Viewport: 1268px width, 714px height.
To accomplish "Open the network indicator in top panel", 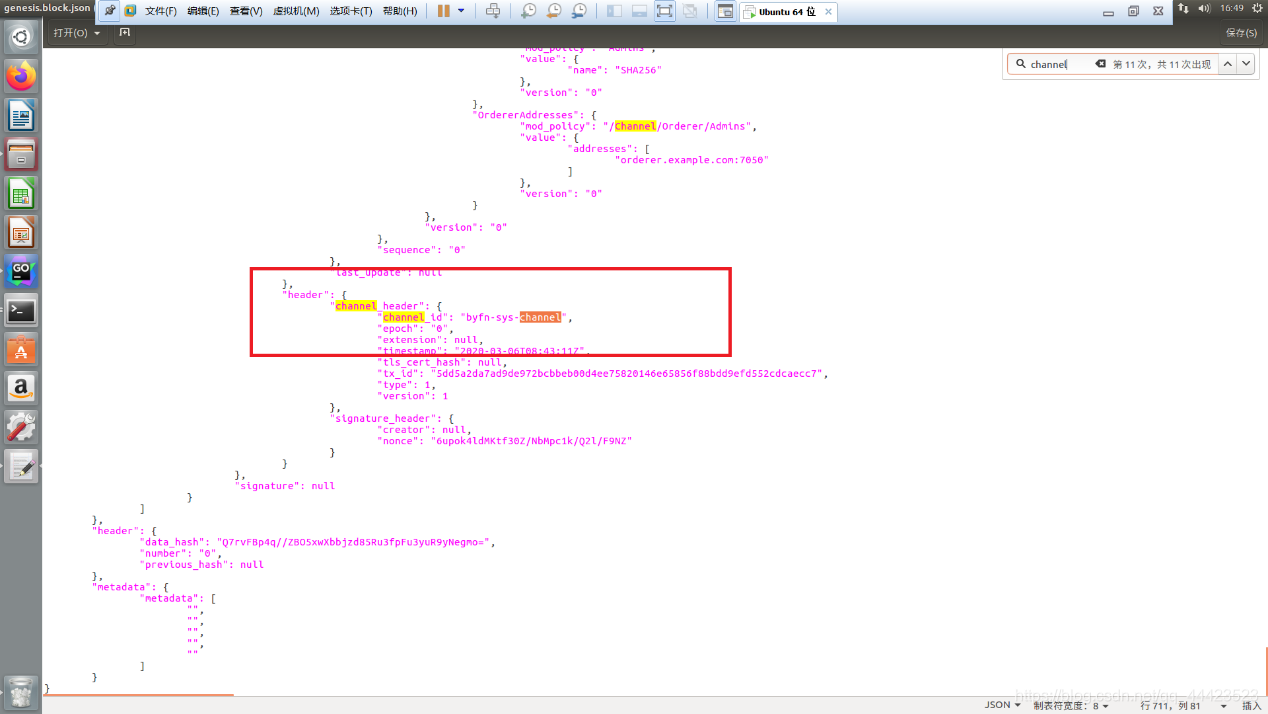I will pos(1184,8).
